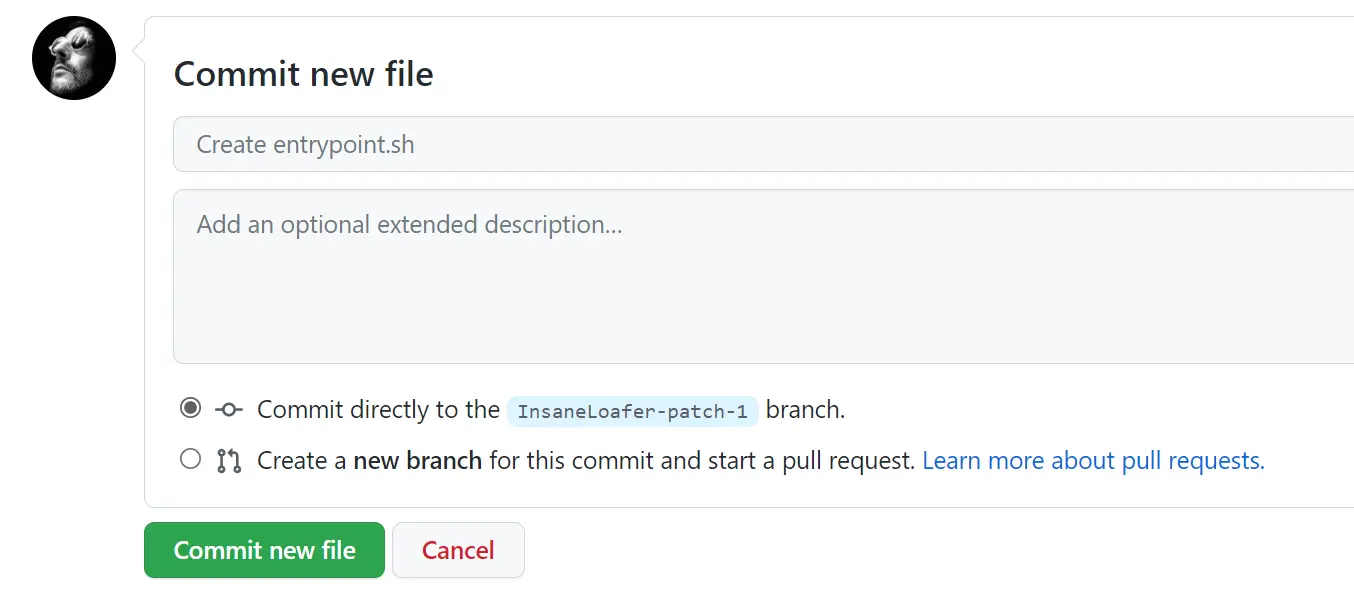Click the git commit icon
Viewport: 1354px width, 600px height.
(229, 410)
